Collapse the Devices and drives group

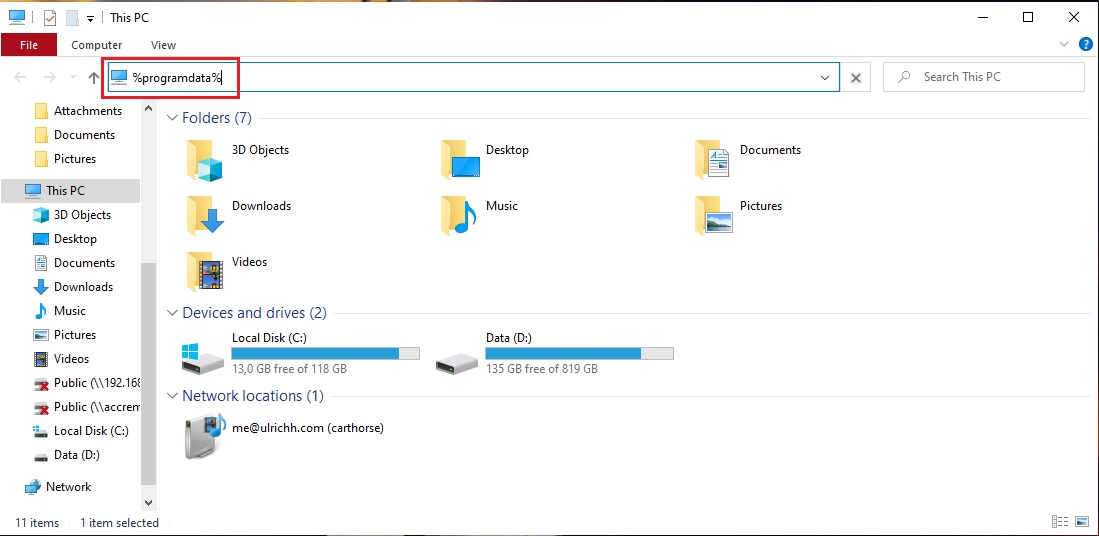click(172, 313)
